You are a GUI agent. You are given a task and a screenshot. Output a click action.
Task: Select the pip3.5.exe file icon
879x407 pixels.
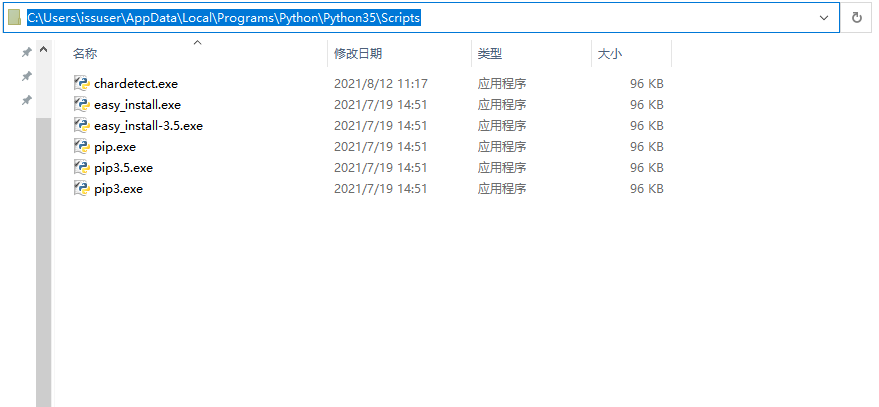82,168
